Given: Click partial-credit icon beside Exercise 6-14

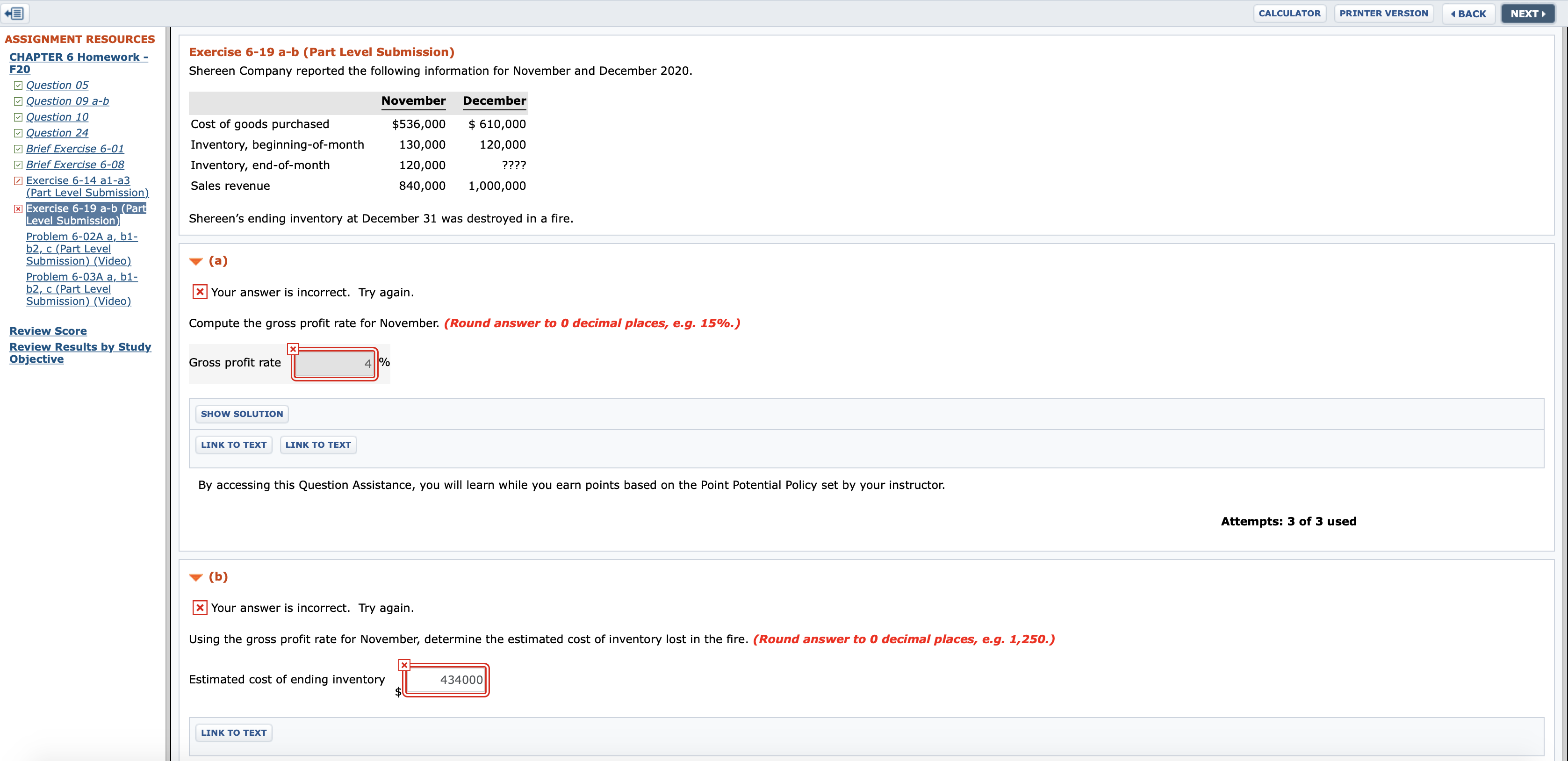Looking at the screenshot, I should (x=18, y=181).
